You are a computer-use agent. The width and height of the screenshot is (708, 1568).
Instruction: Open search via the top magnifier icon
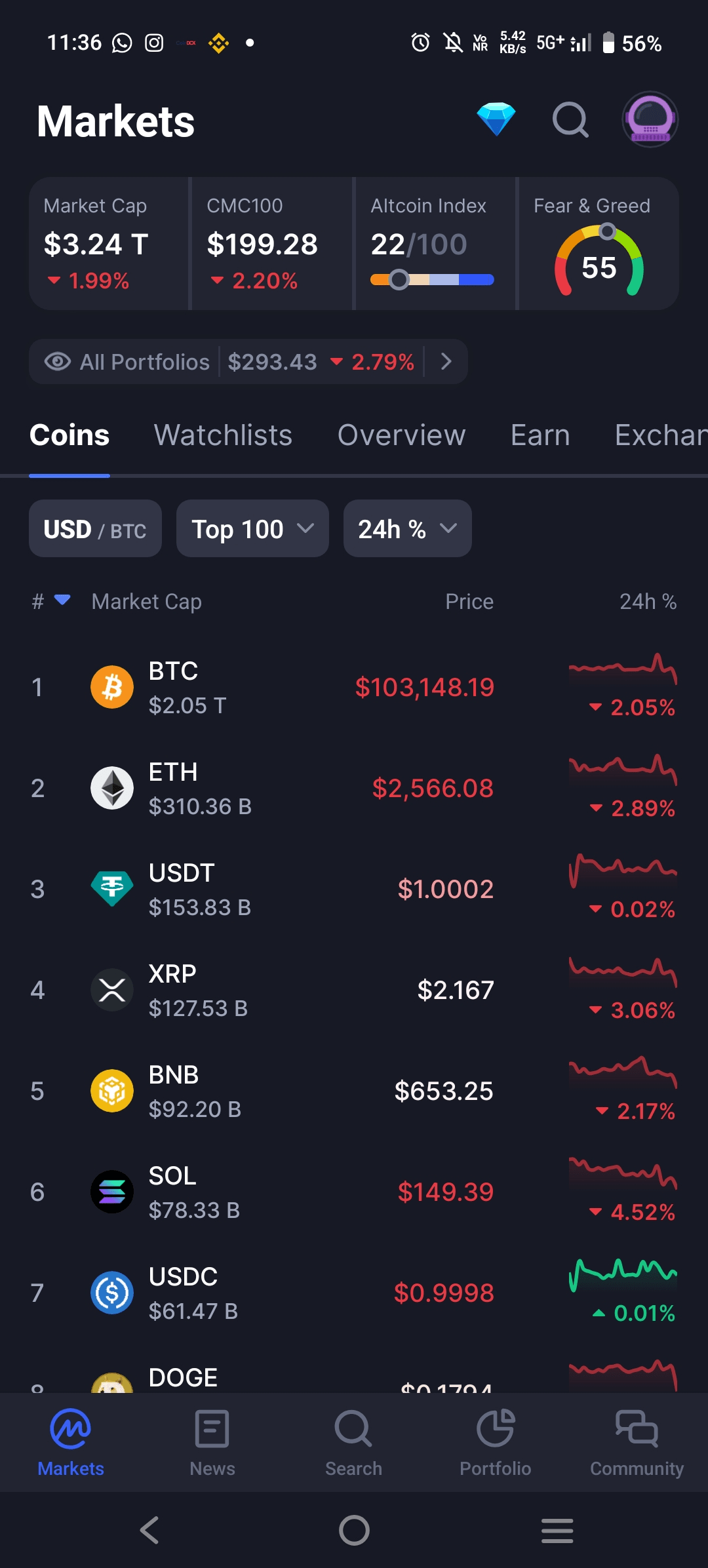point(570,119)
